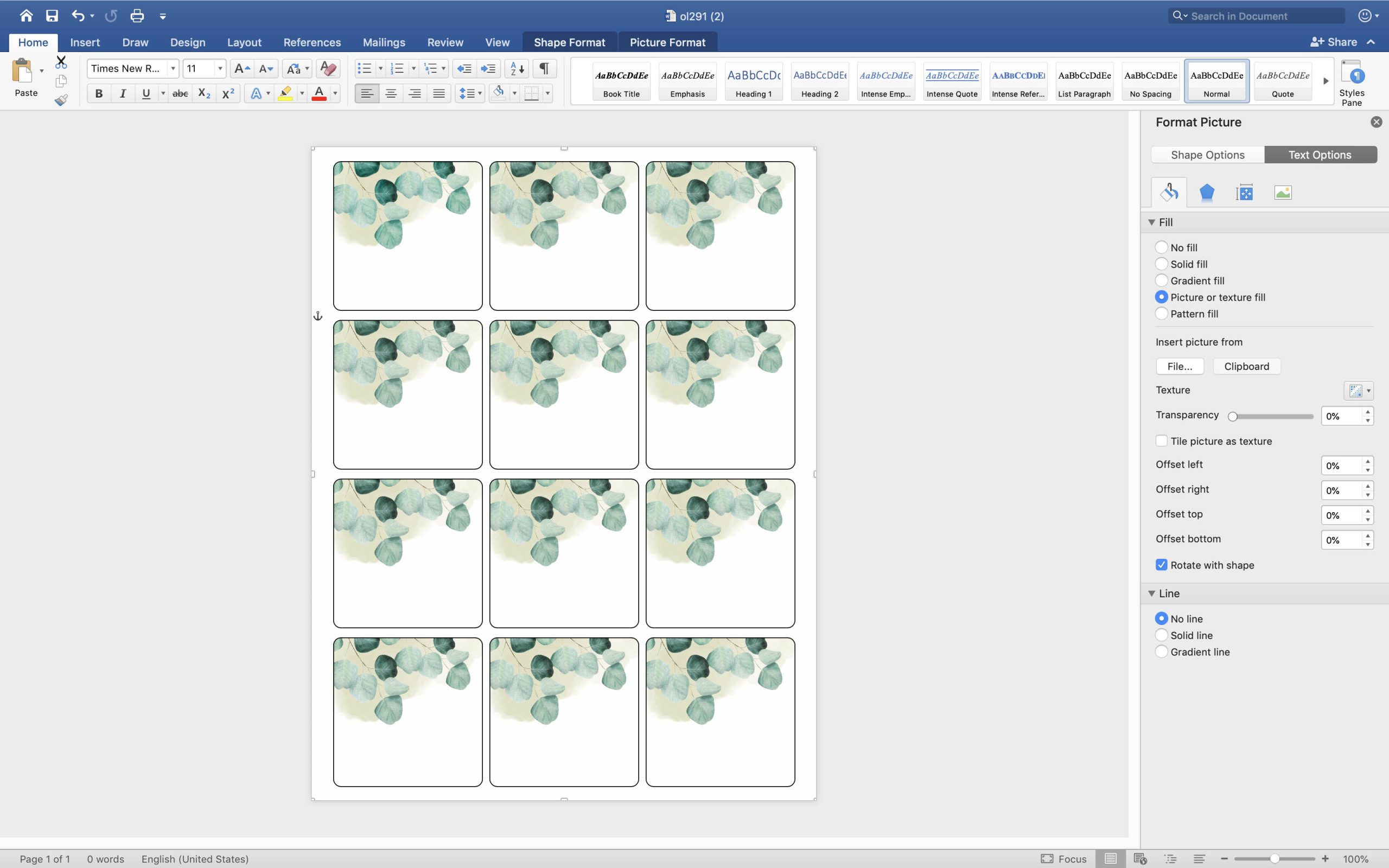Click the Sort A-Z icon
The height and width of the screenshot is (868, 1389).
click(x=517, y=69)
